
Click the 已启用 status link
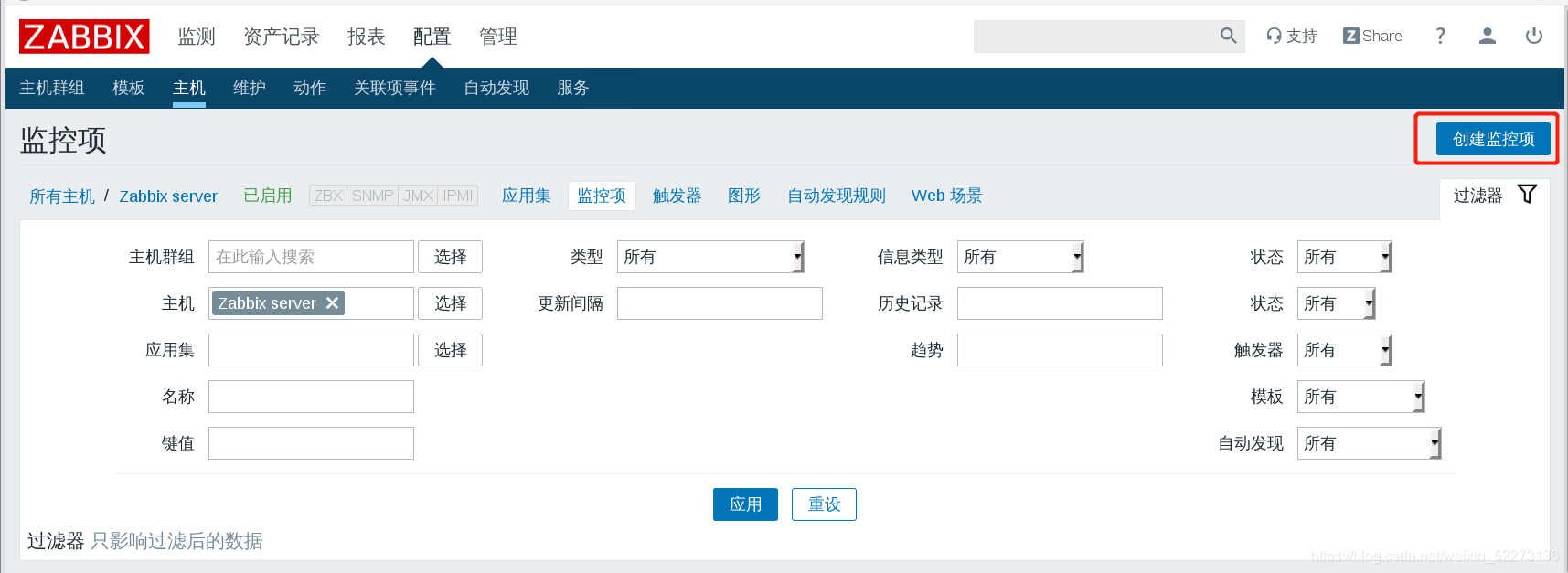pyautogui.click(x=268, y=196)
